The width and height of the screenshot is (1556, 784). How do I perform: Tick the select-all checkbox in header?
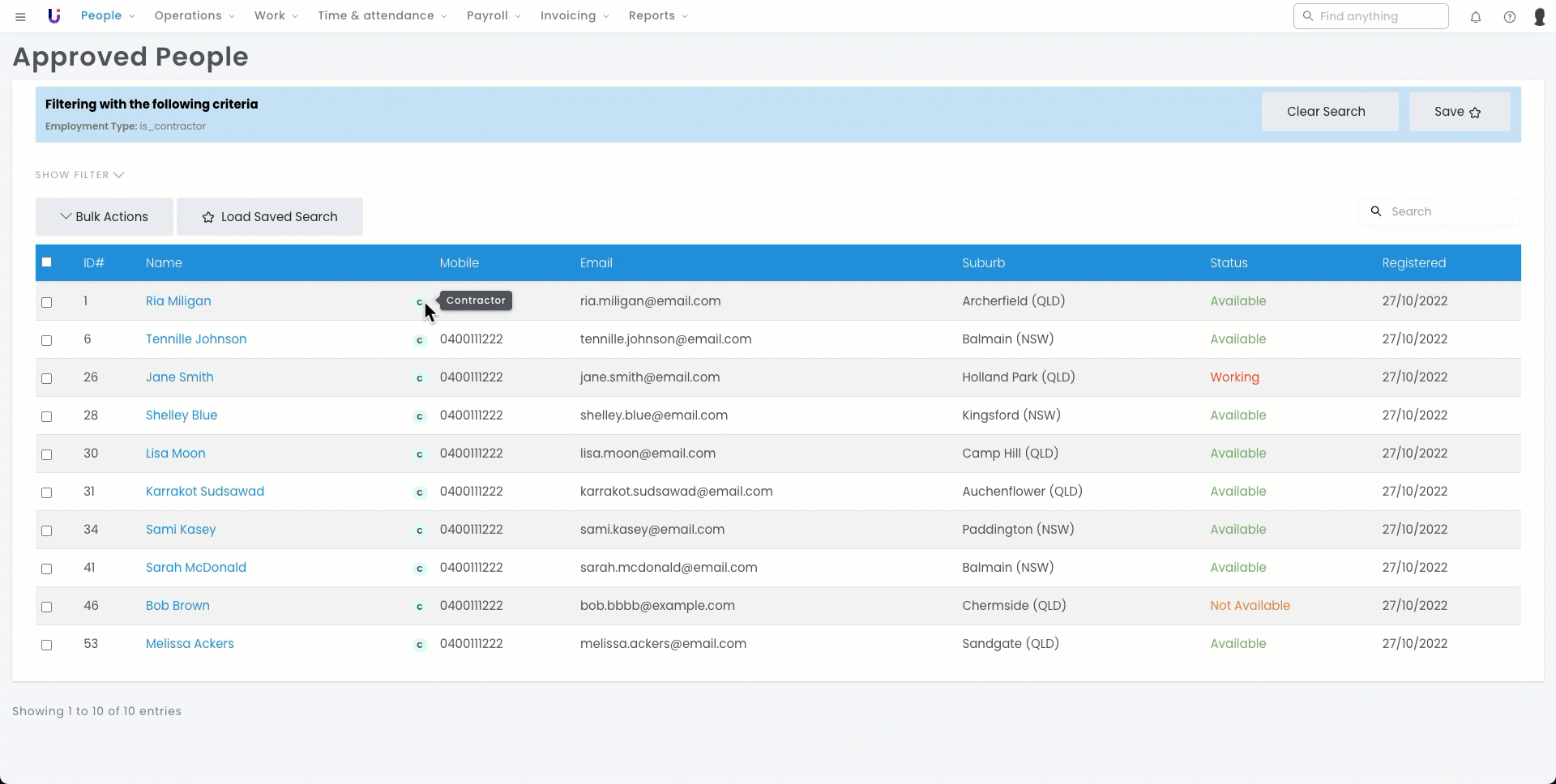click(47, 262)
